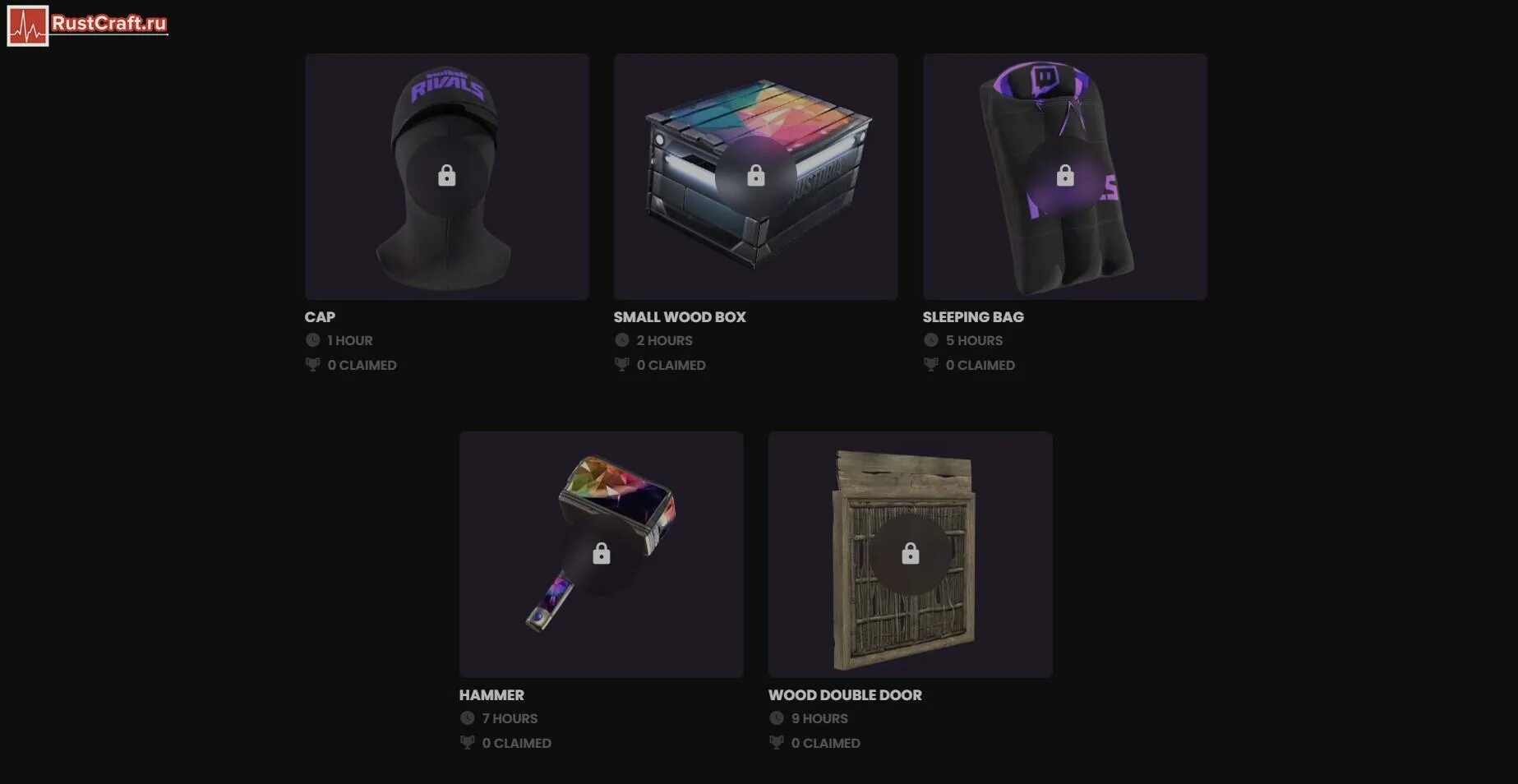Open the RustCraft.ru site link
Screen dimensions: 1518x784
click(x=109, y=24)
